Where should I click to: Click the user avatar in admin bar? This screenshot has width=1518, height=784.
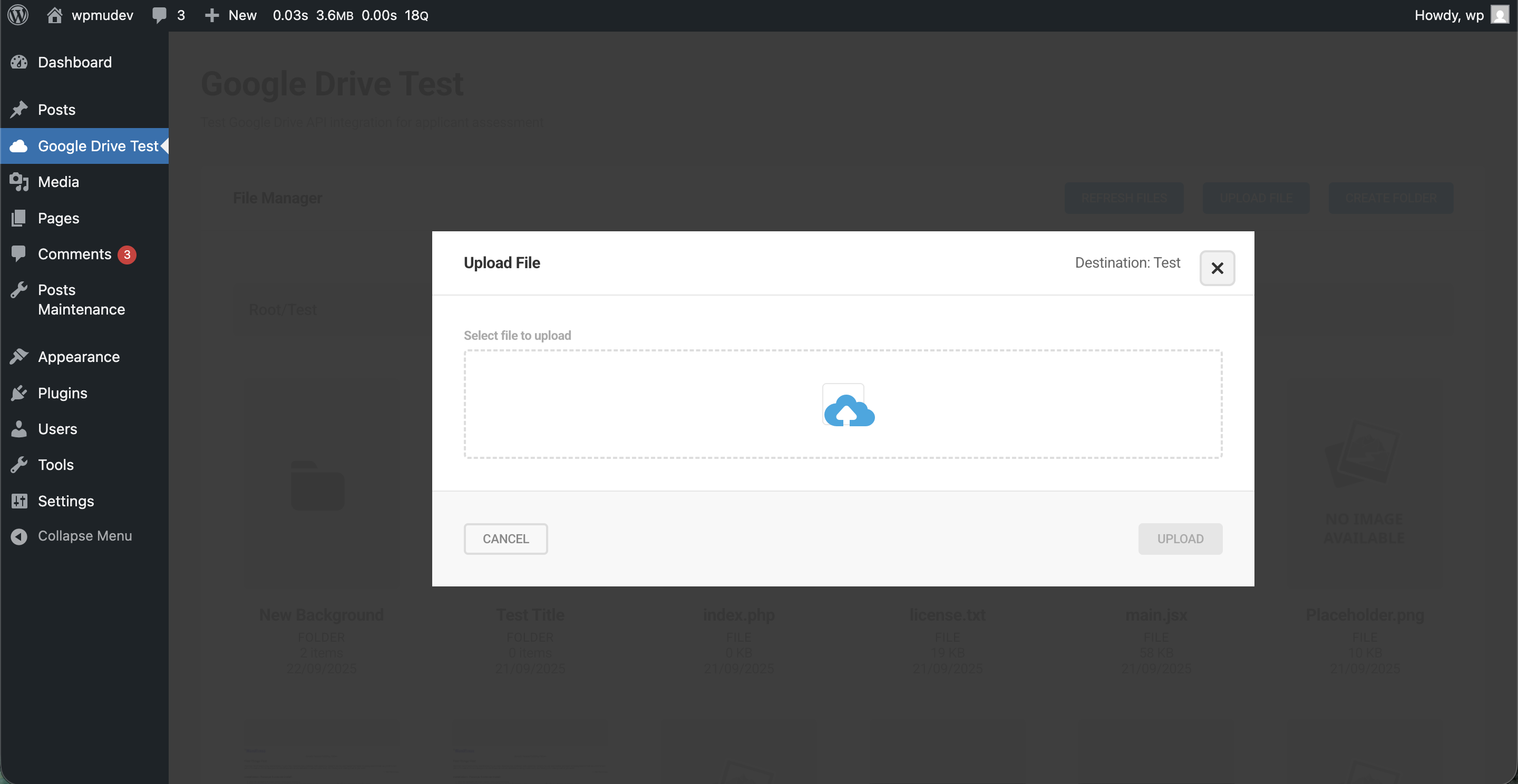(1499, 15)
